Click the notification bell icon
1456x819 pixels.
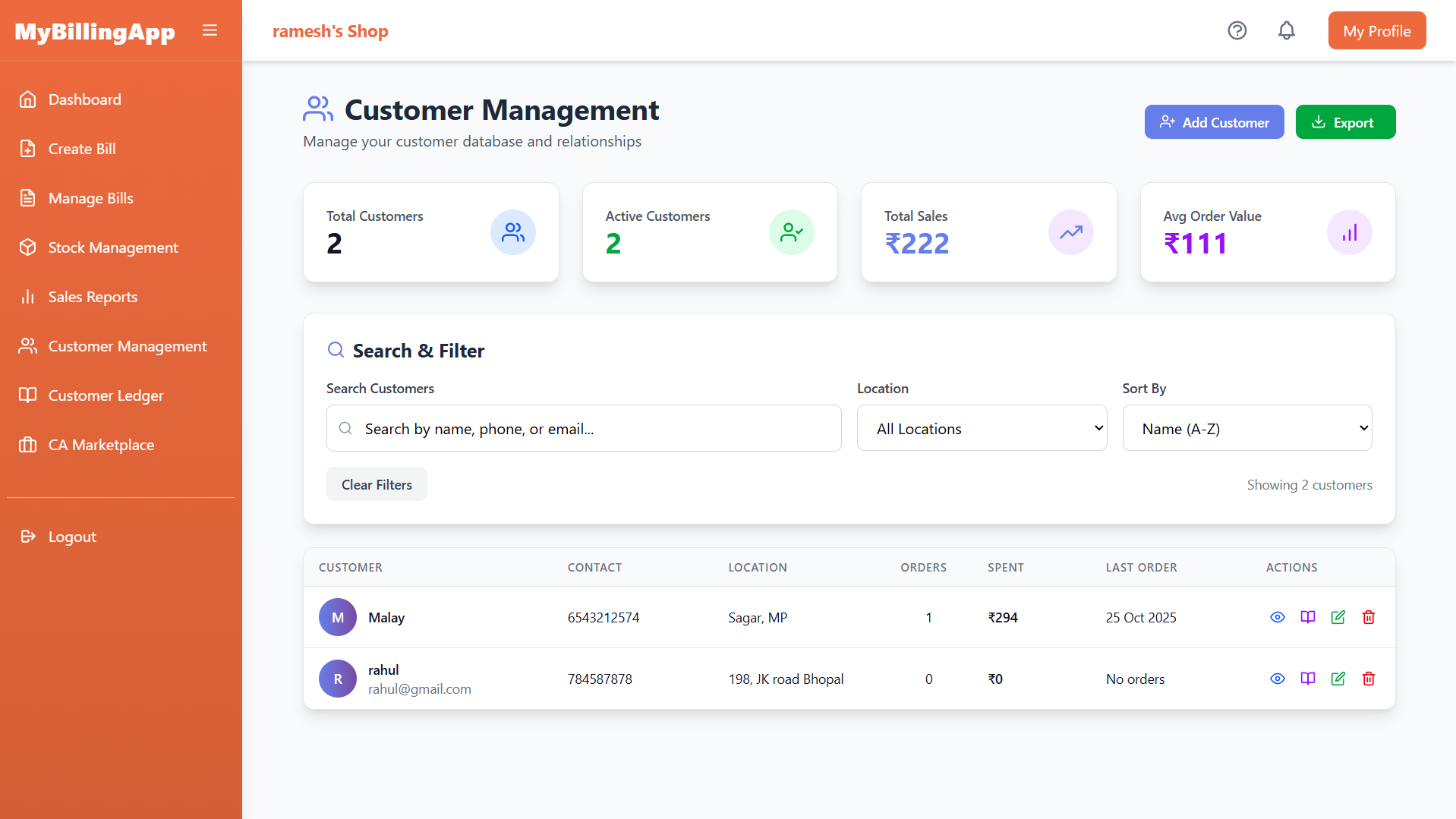pyautogui.click(x=1286, y=30)
